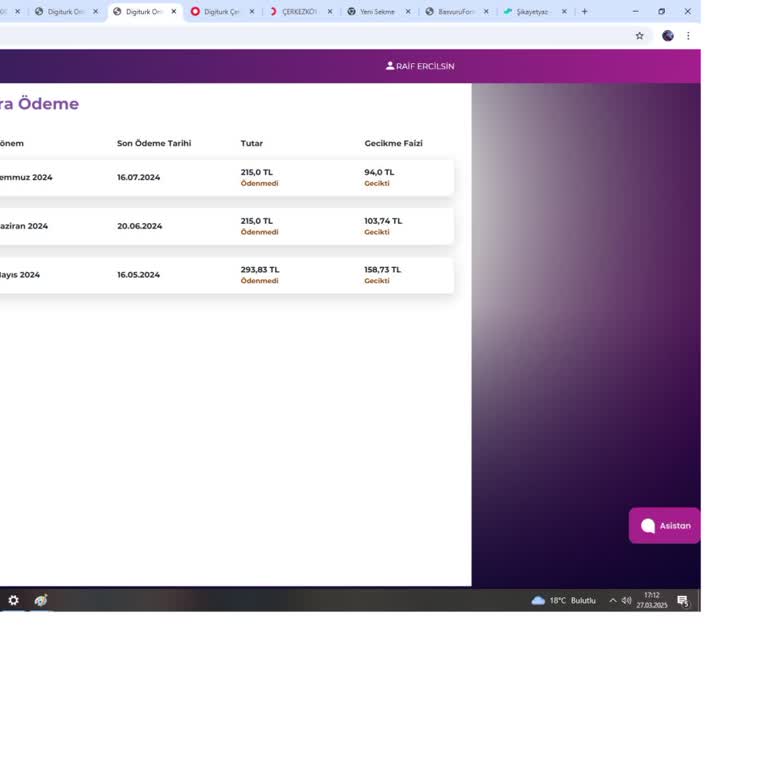Open Settings gear in the taskbar

(x=13, y=600)
